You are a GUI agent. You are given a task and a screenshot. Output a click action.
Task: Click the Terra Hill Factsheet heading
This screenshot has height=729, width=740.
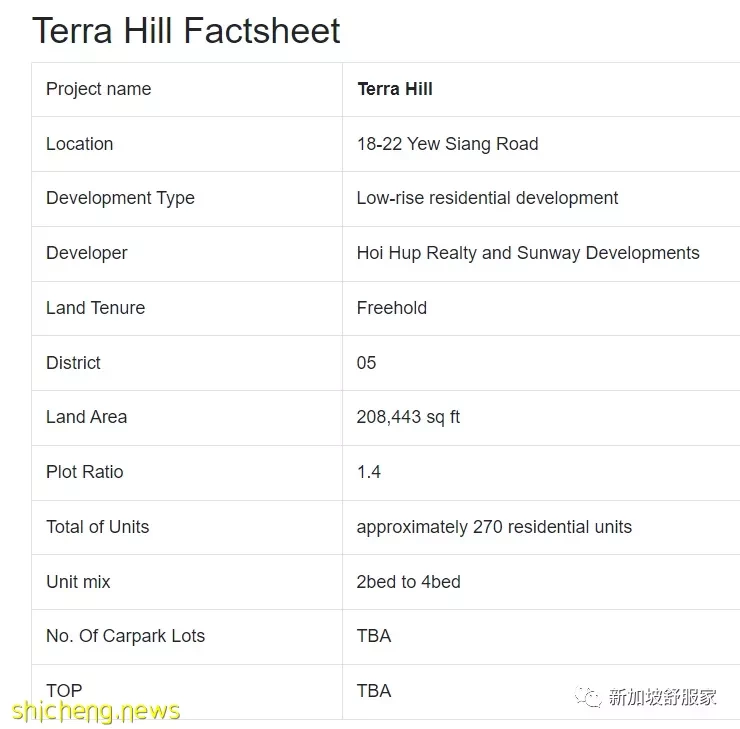(186, 31)
